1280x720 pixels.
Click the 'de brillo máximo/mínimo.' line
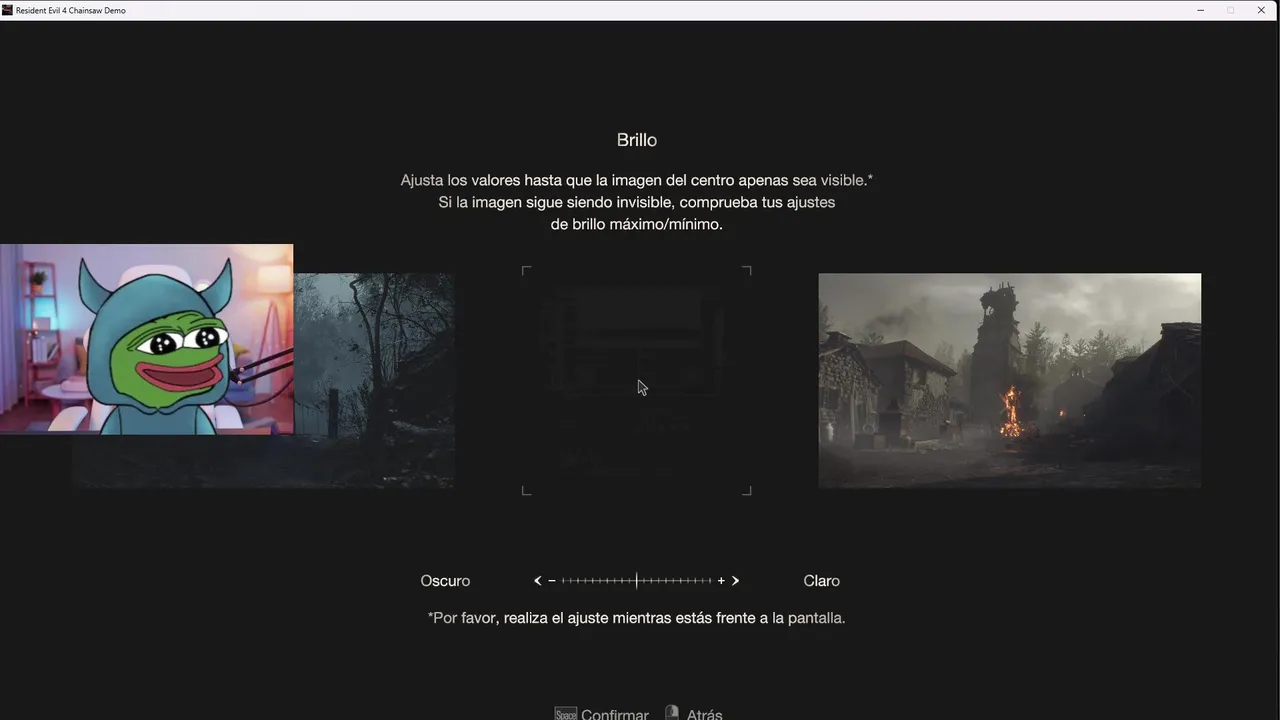point(637,224)
